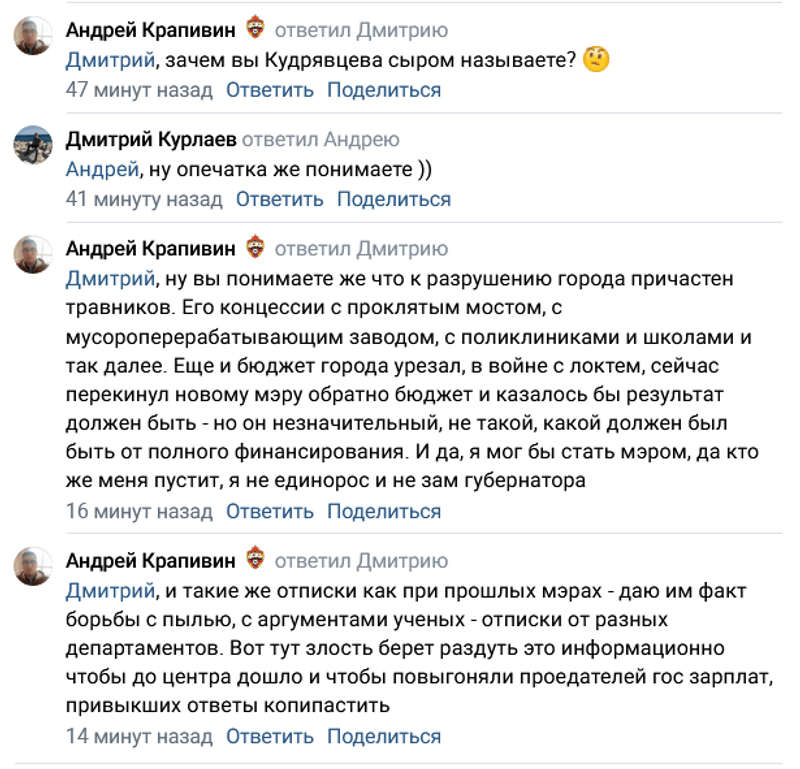Click the Дмитрий mention in the Кудрявцева comment
Screen dimensions: 800x769
click(110, 60)
